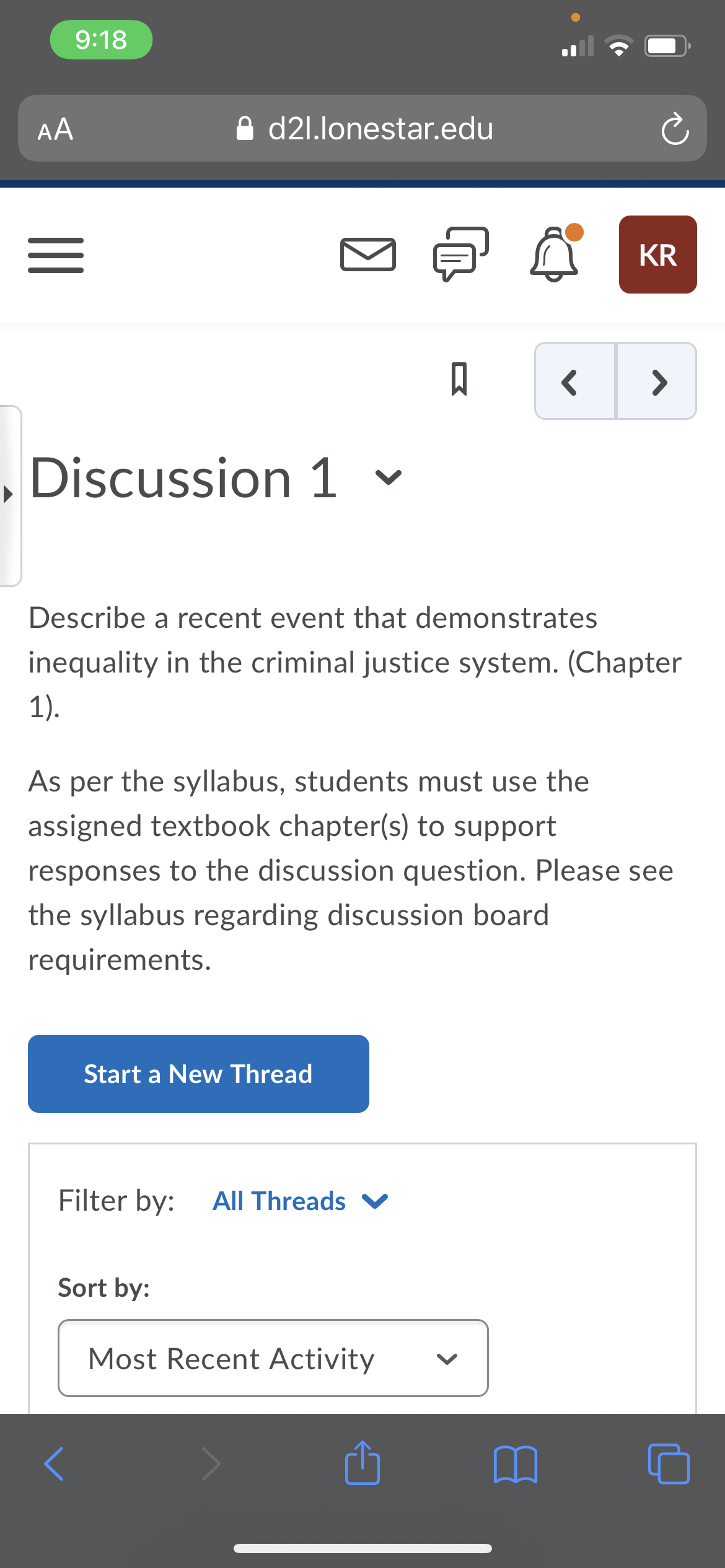The width and height of the screenshot is (725, 1568).
Task: Open the subscription alerts chat icon
Action: tap(461, 254)
